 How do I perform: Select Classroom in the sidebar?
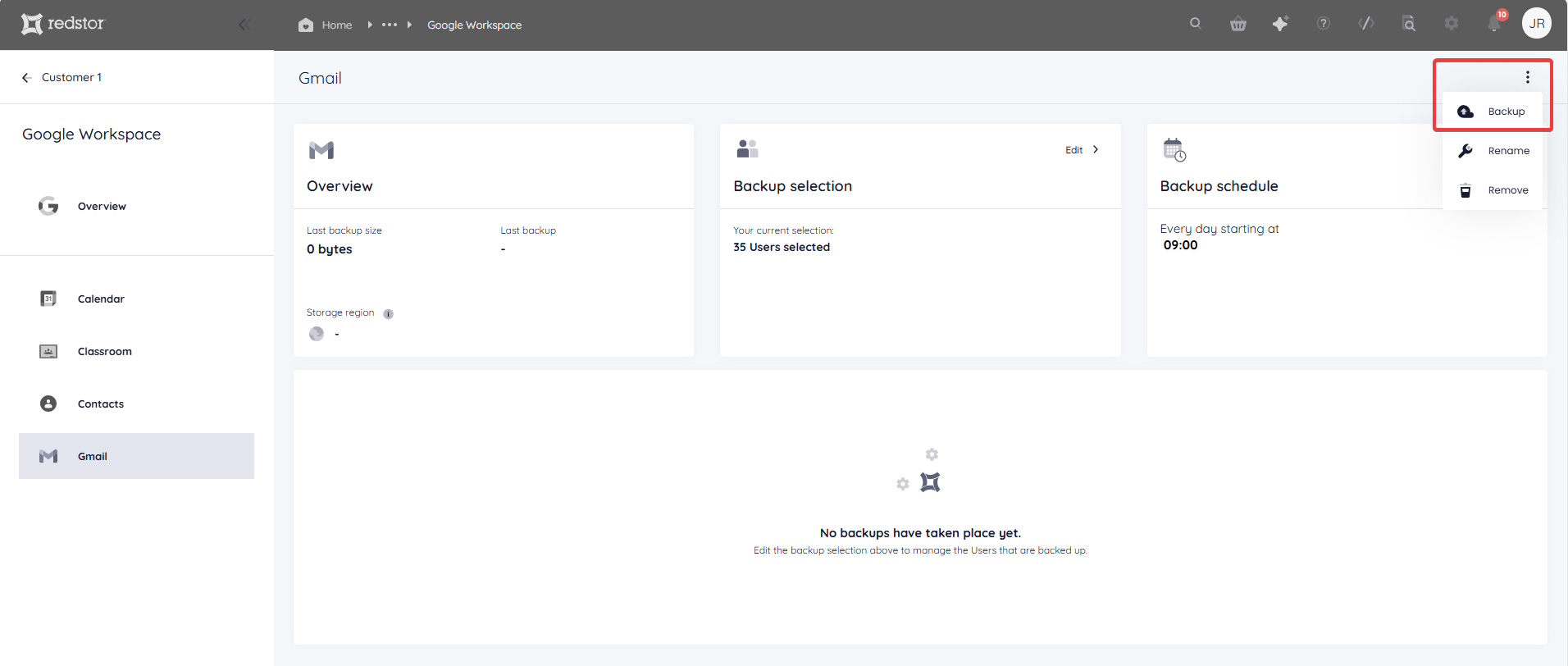coord(136,351)
